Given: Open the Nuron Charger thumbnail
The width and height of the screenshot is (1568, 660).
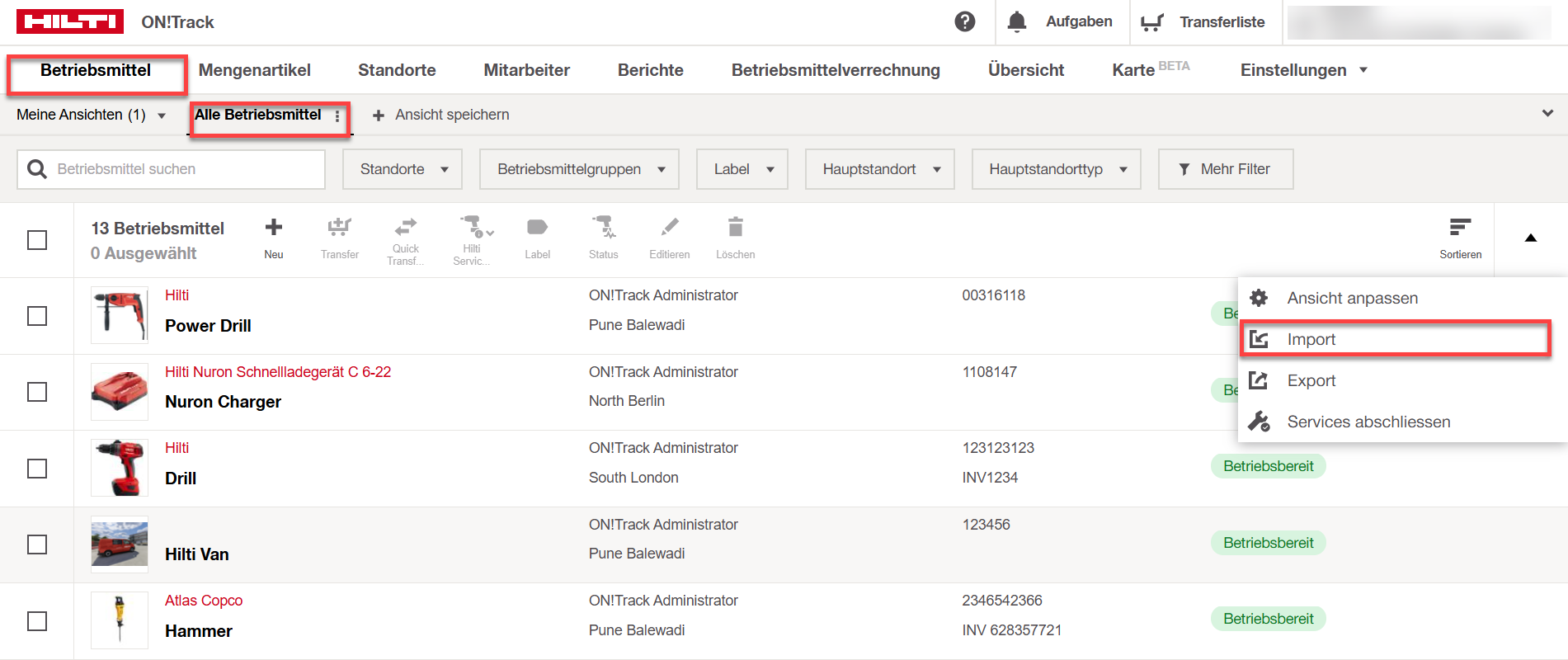Looking at the screenshot, I should click(x=120, y=392).
